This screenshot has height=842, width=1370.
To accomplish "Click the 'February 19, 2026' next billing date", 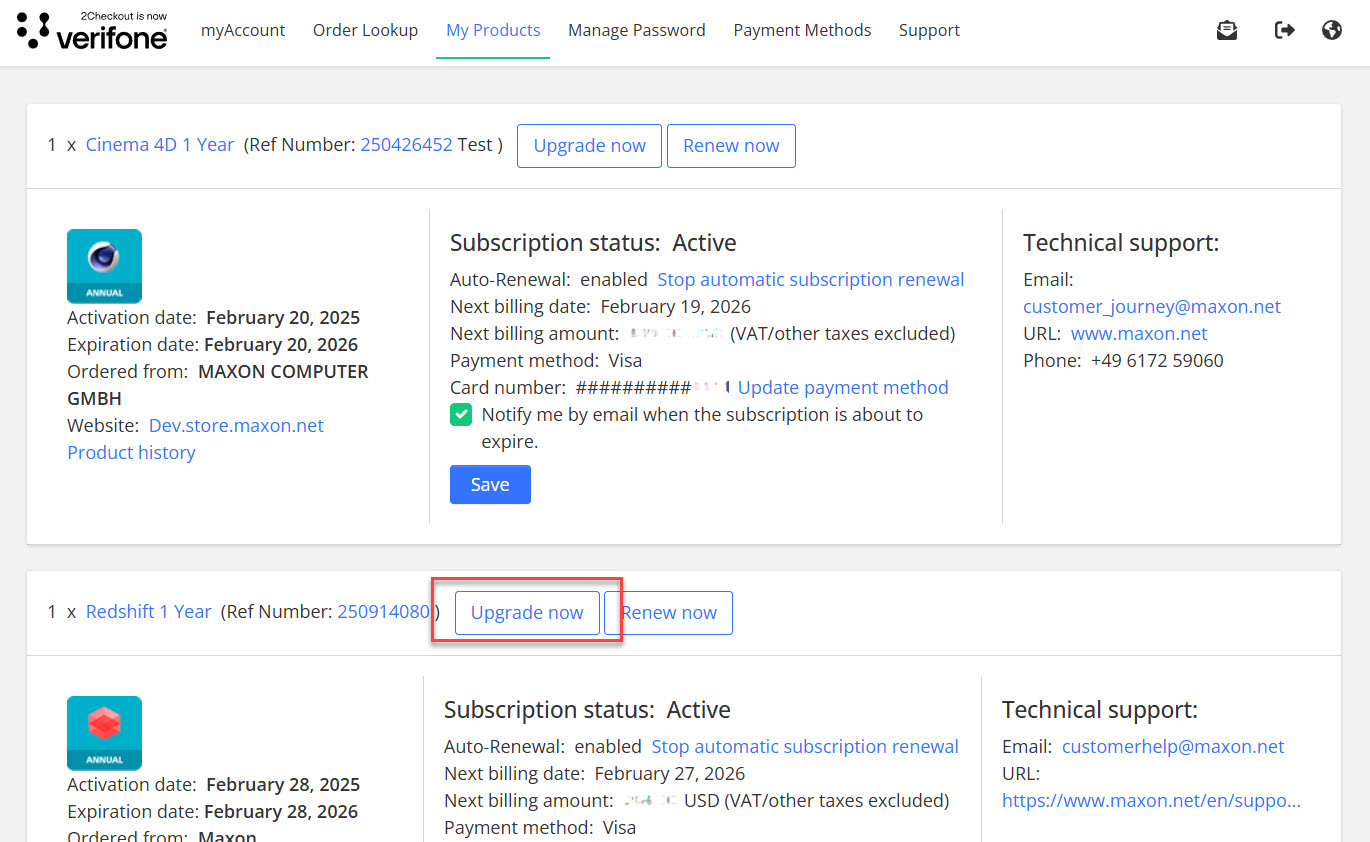I will (x=676, y=307).
